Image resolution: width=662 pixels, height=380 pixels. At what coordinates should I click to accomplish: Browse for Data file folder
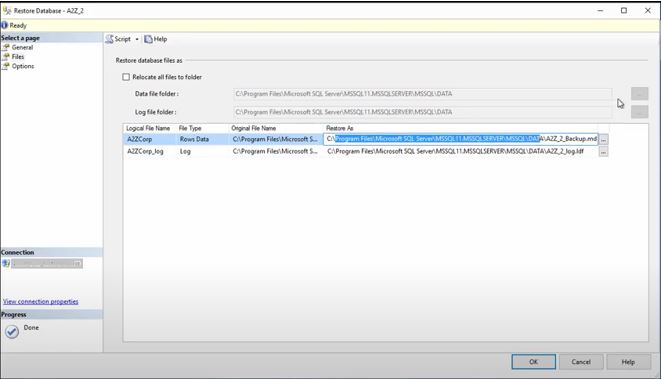pos(639,94)
